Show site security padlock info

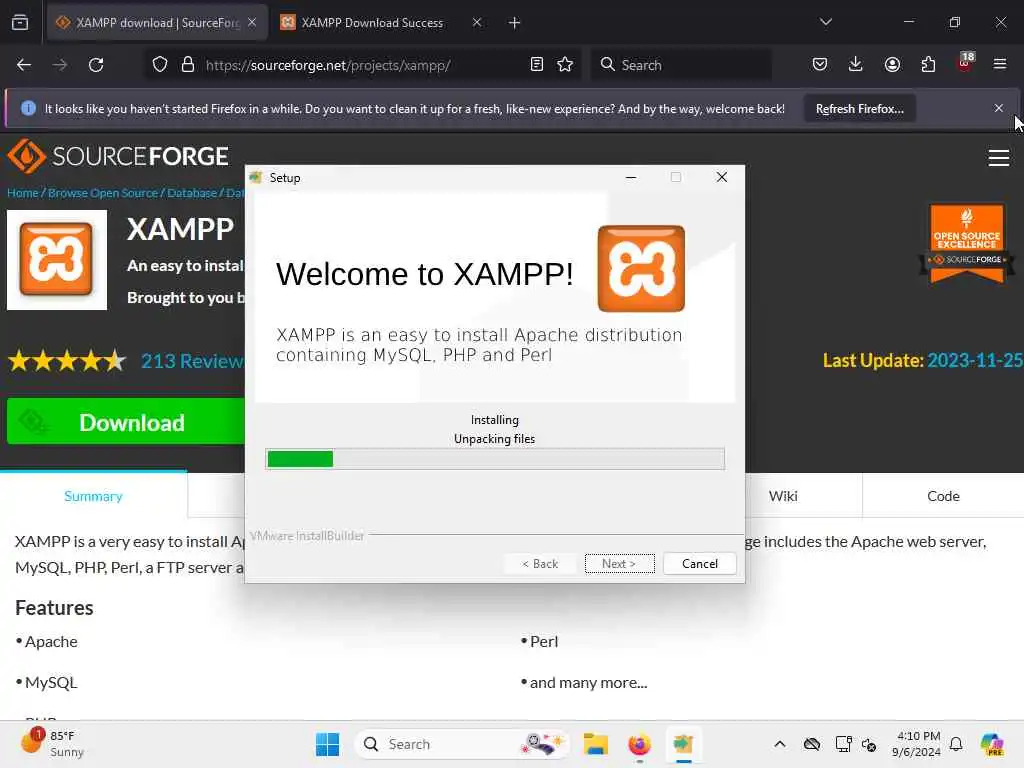[188, 65]
